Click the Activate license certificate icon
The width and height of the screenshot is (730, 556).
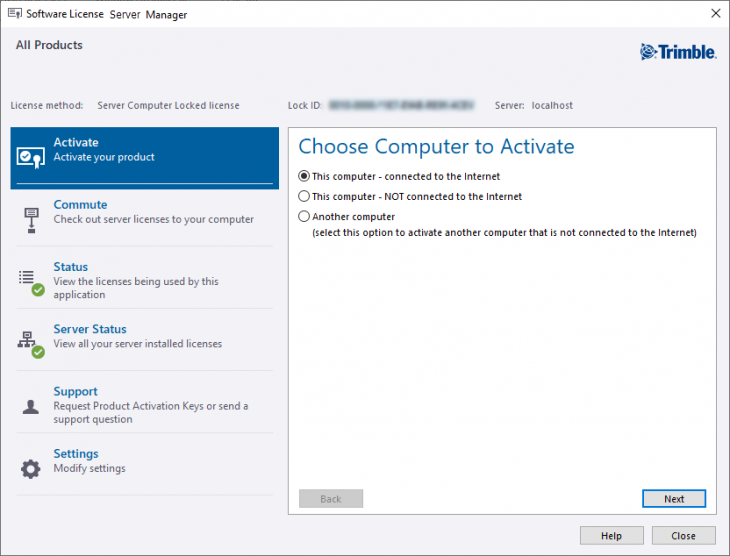(x=31, y=158)
